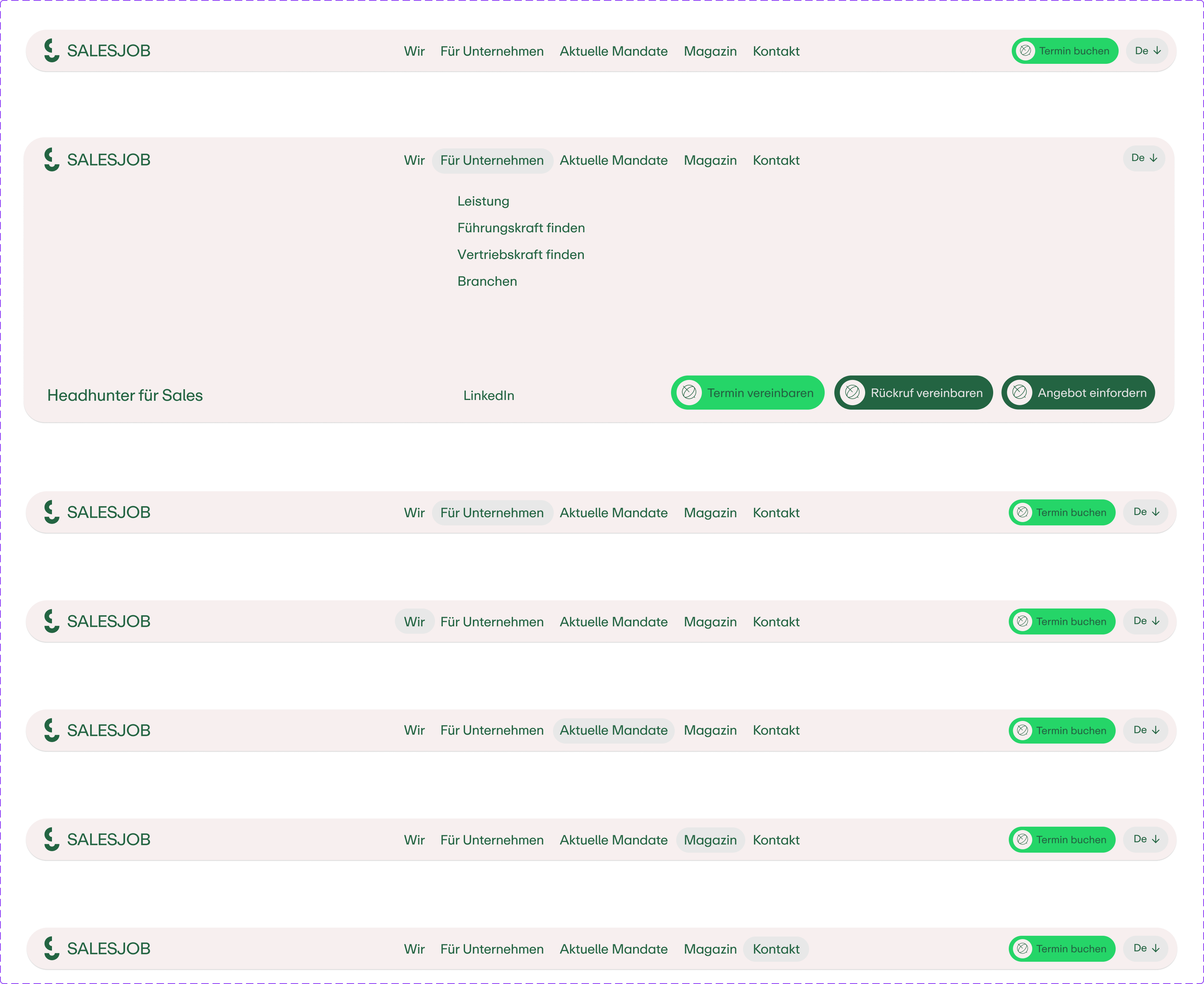Click Termin buchen in navbar with Aktuelle Mandate highlighted
The image size is (1204, 984).
coord(1062,731)
